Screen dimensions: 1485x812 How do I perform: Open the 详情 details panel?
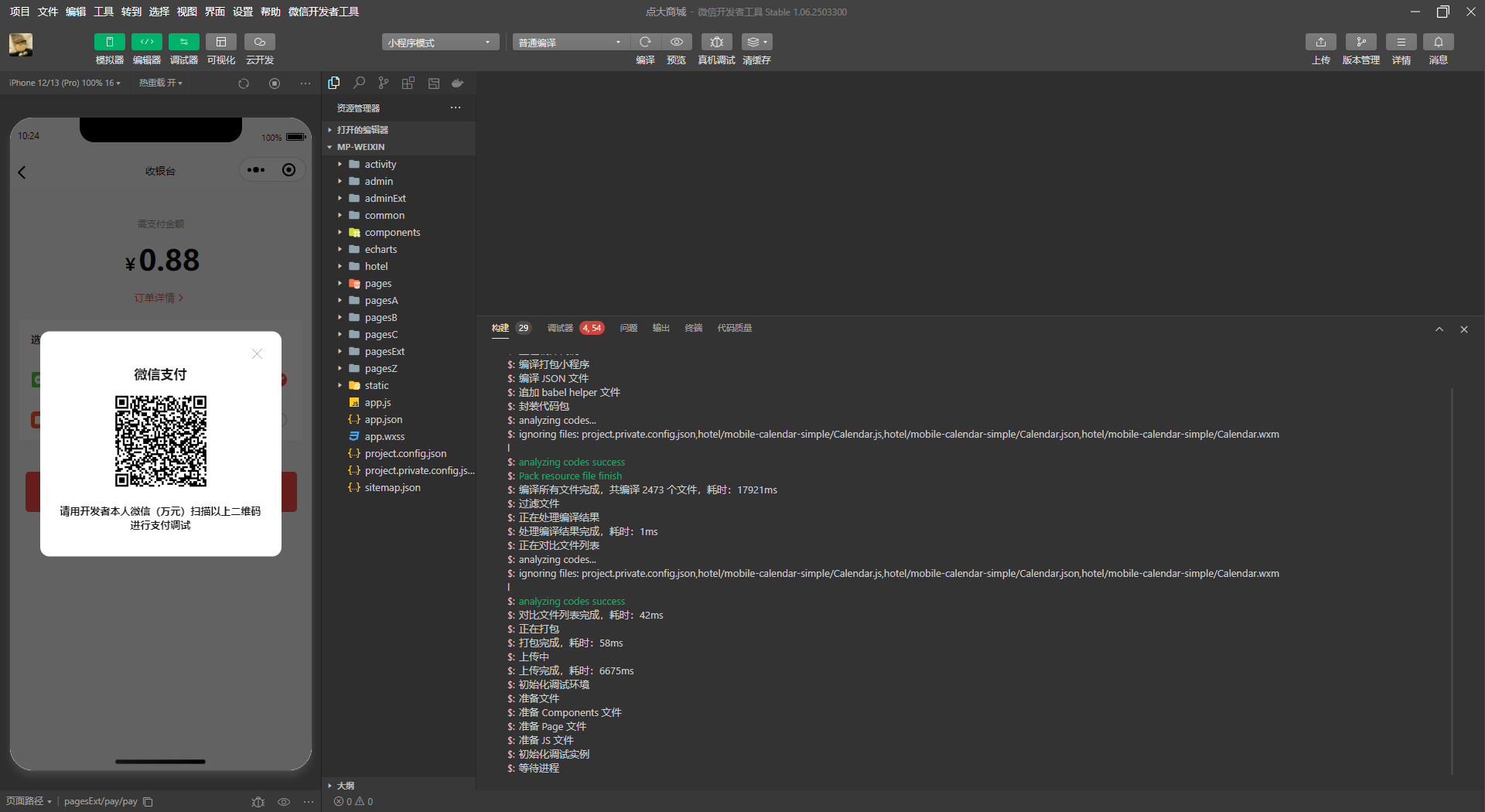click(x=1401, y=42)
